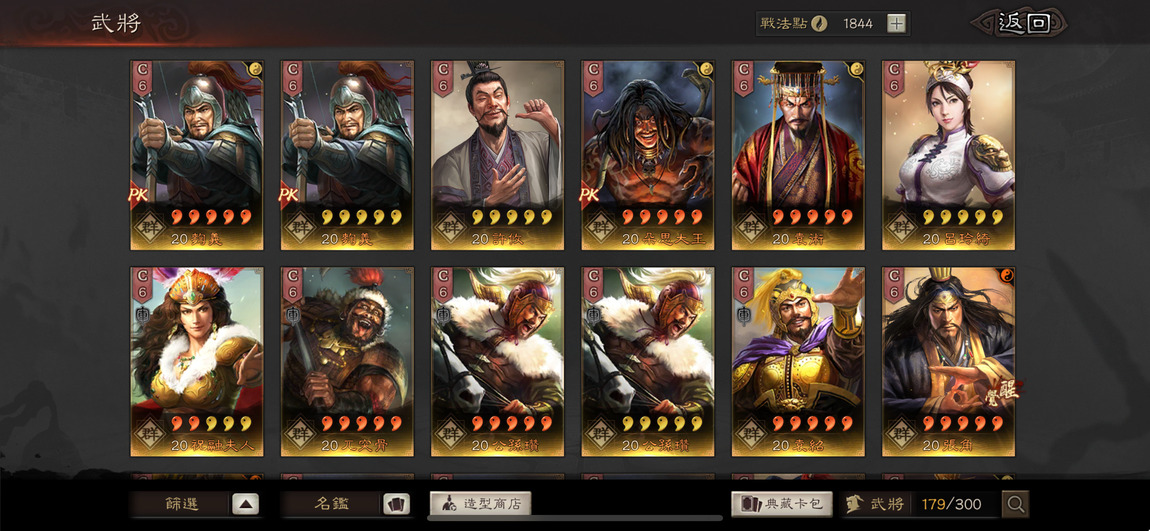1150x531 pixels.
Task: Add more 戰法點 with plus icon
Action: pos(896,23)
